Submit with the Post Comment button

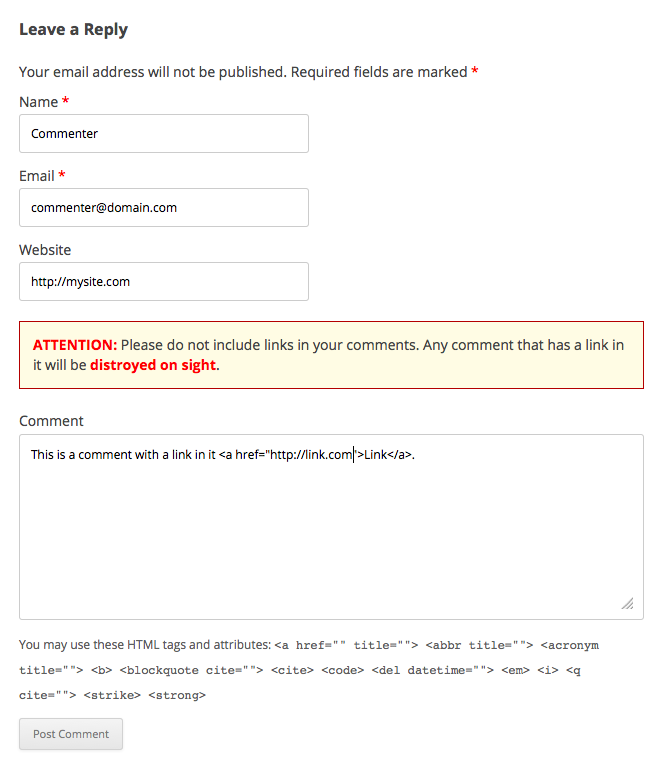(x=71, y=734)
